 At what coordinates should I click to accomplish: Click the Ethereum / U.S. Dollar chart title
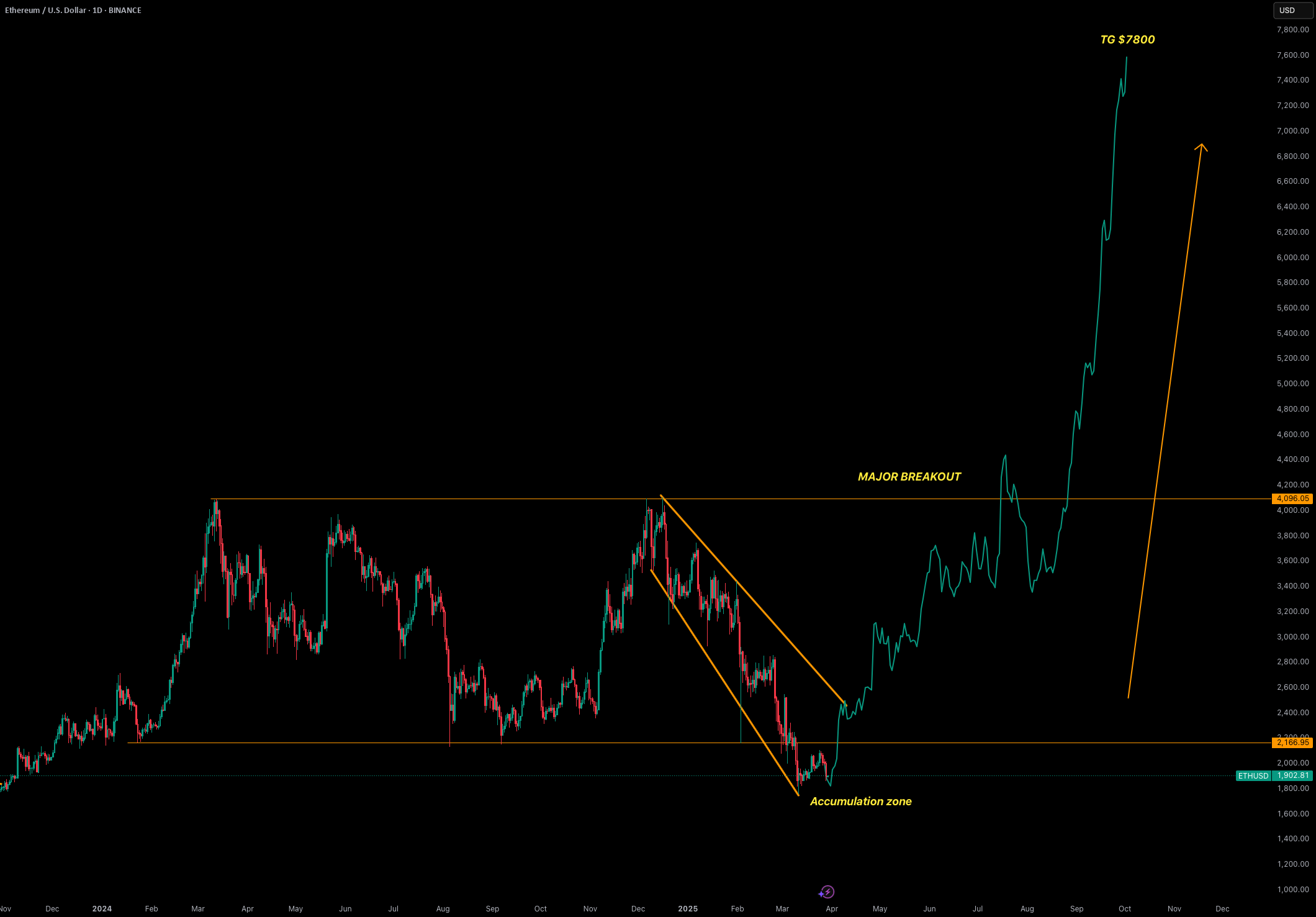point(73,11)
